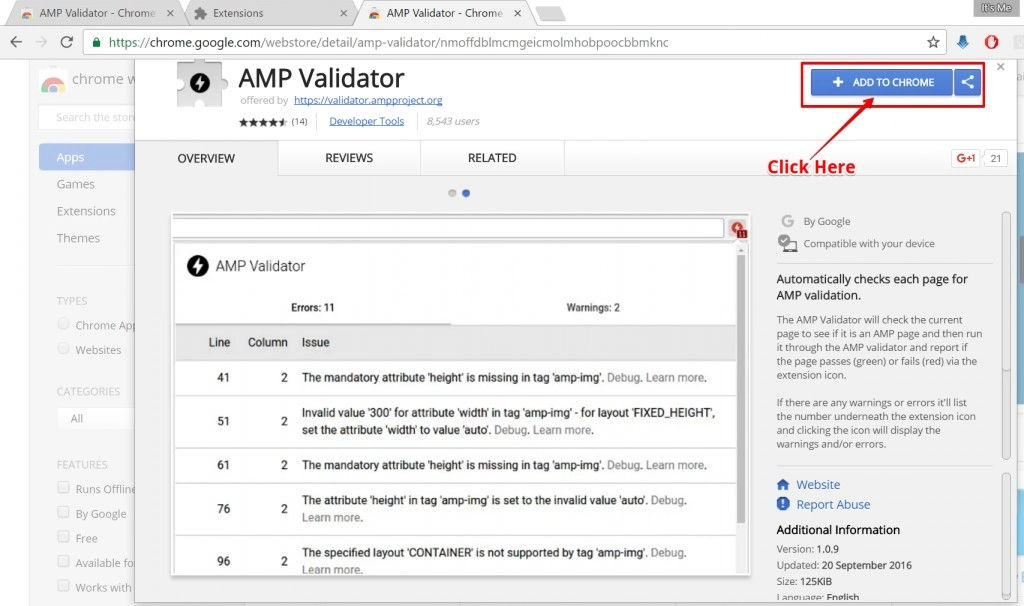
Task: Click the back navigation arrow
Action: [17, 42]
